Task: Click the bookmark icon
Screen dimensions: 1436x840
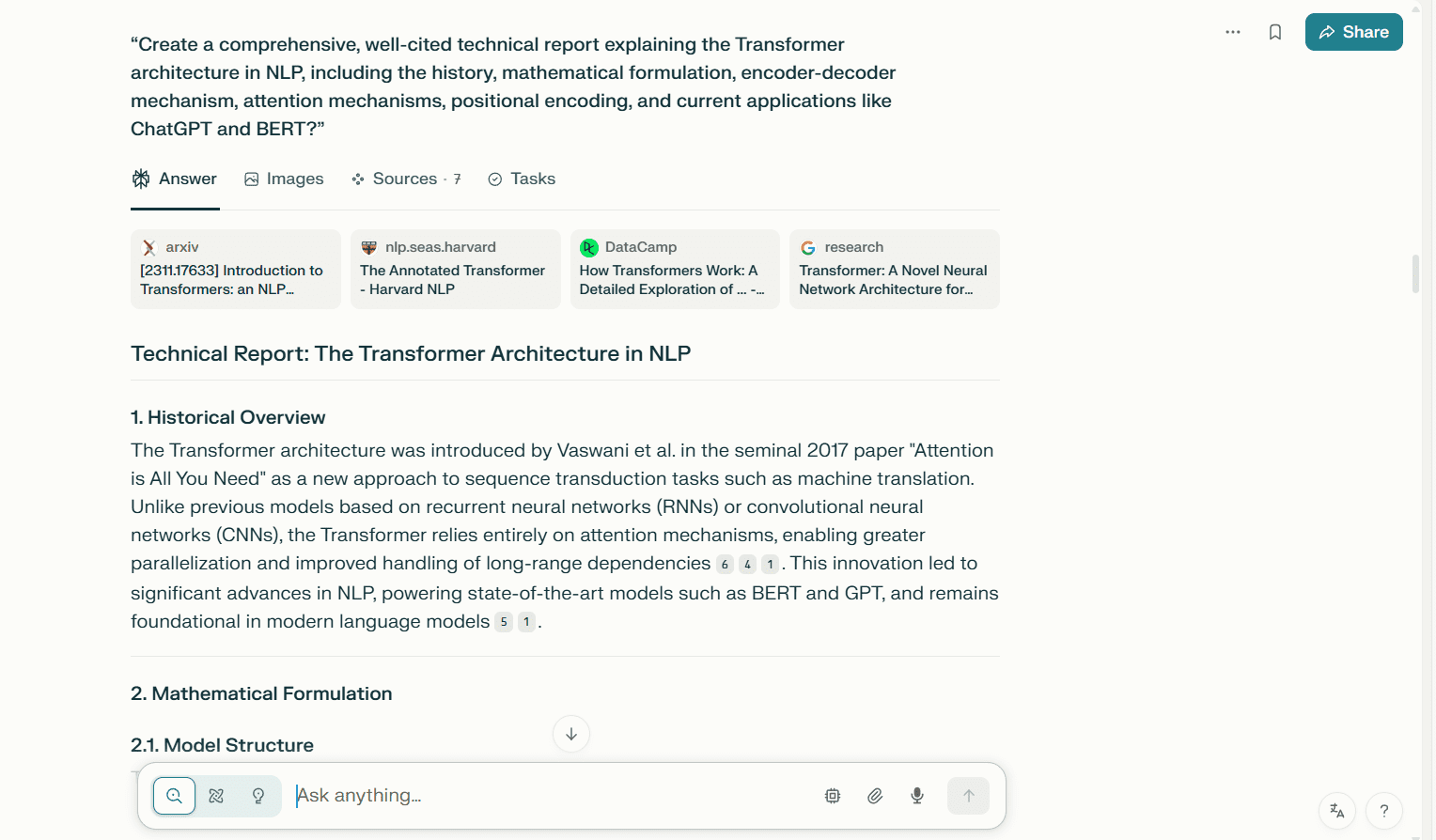Action: [1275, 32]
